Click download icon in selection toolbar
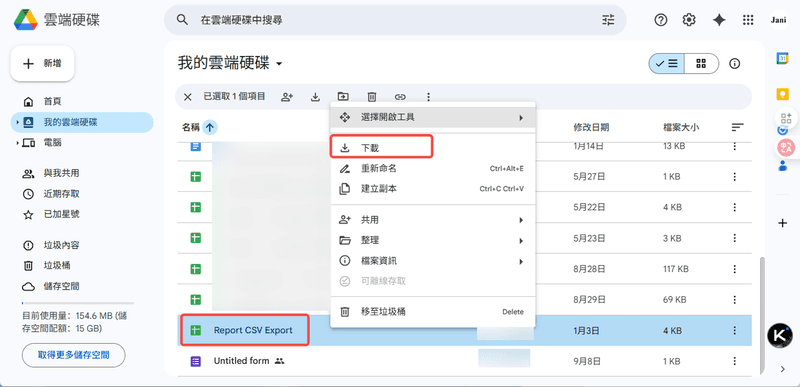This screenshot has height=387, width=800. (315, 96)
